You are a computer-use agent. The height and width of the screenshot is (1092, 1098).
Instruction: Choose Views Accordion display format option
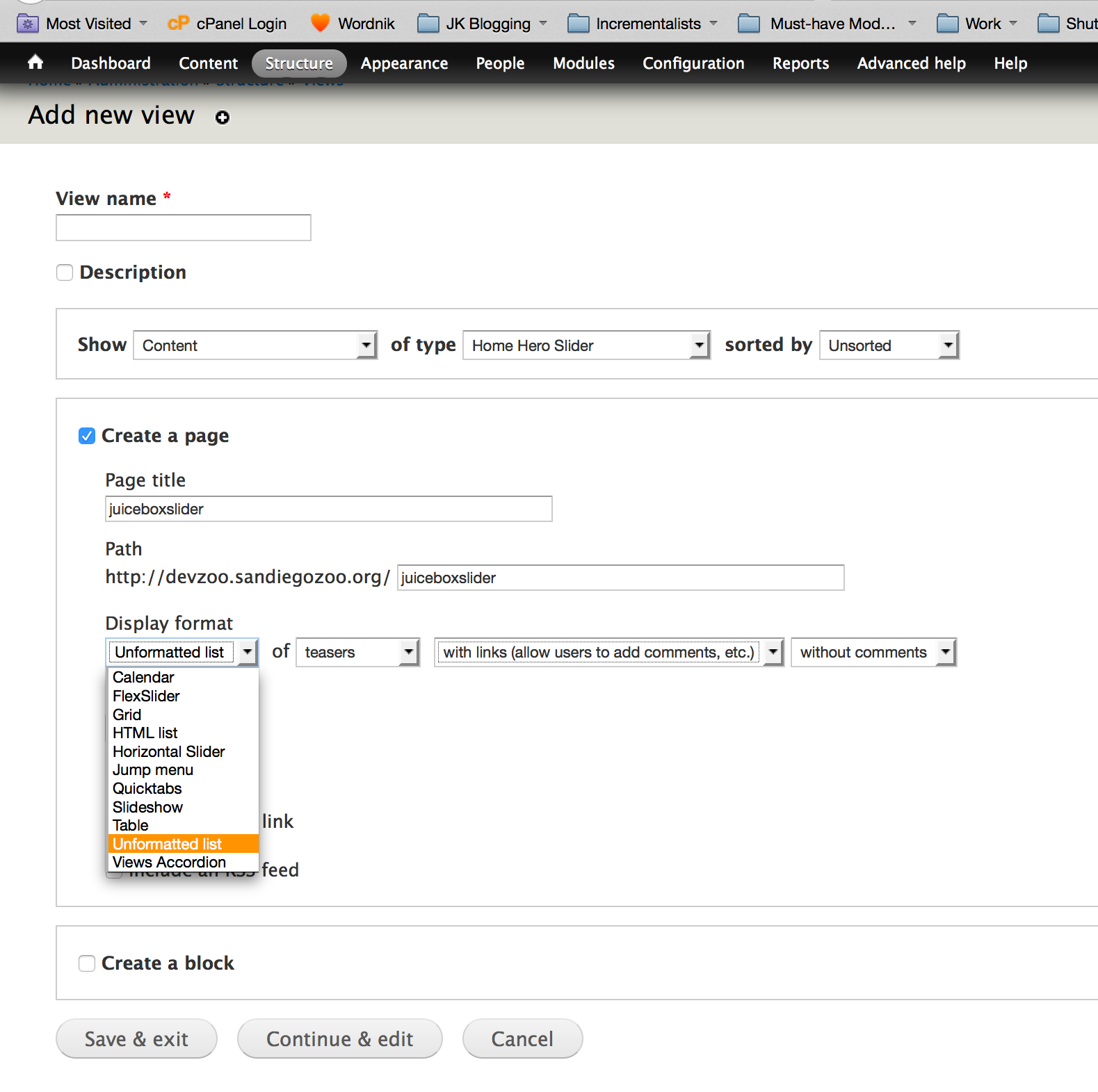[x=169, y=863]
